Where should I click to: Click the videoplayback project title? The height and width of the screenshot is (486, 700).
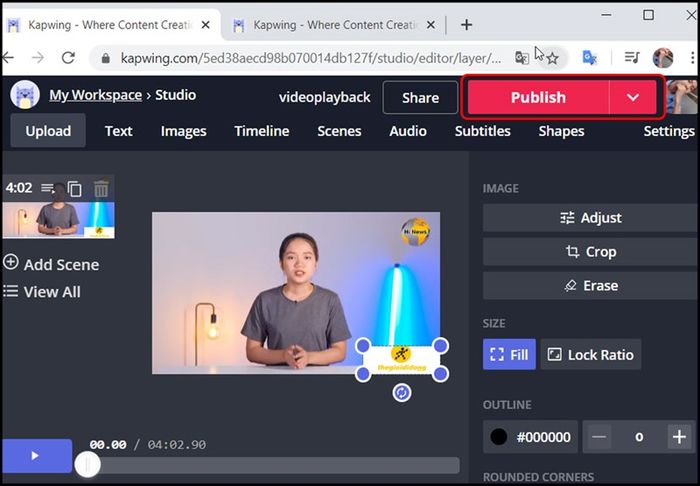(325, 97)
